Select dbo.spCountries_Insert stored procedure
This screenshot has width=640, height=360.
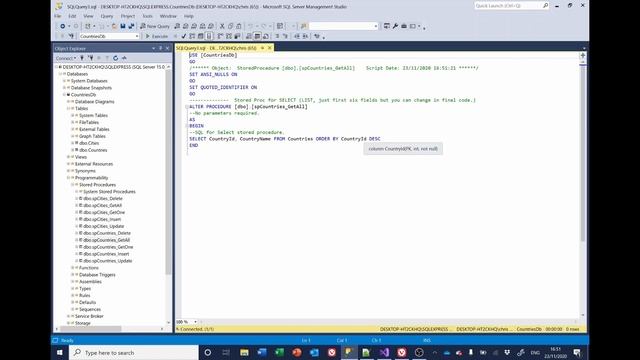point(106,254)
